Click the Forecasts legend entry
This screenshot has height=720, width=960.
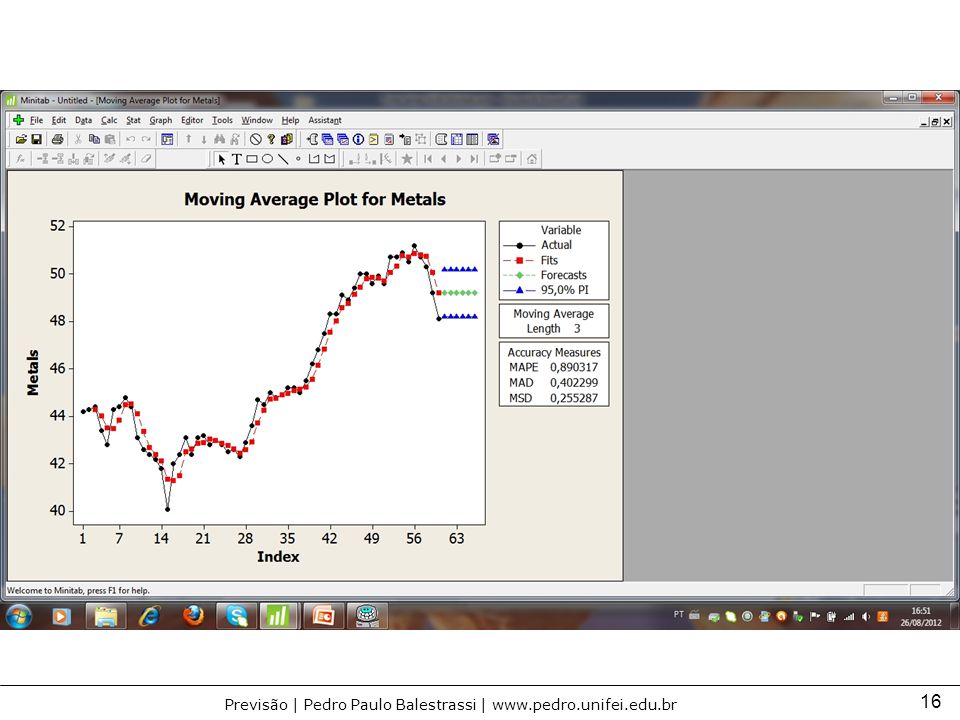(x=563, y=275)
